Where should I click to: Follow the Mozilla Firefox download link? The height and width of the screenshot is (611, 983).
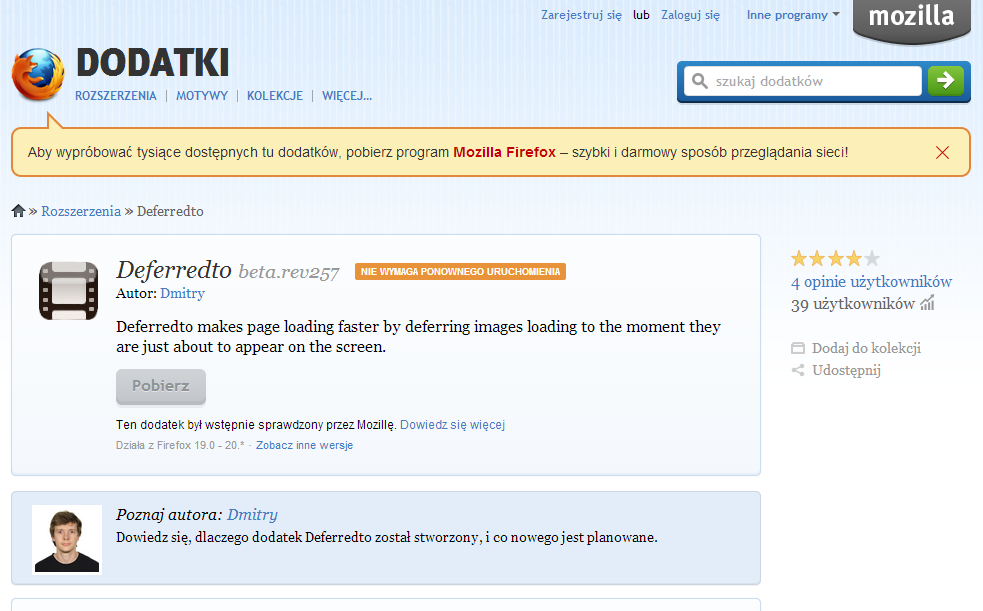point(505,152)
